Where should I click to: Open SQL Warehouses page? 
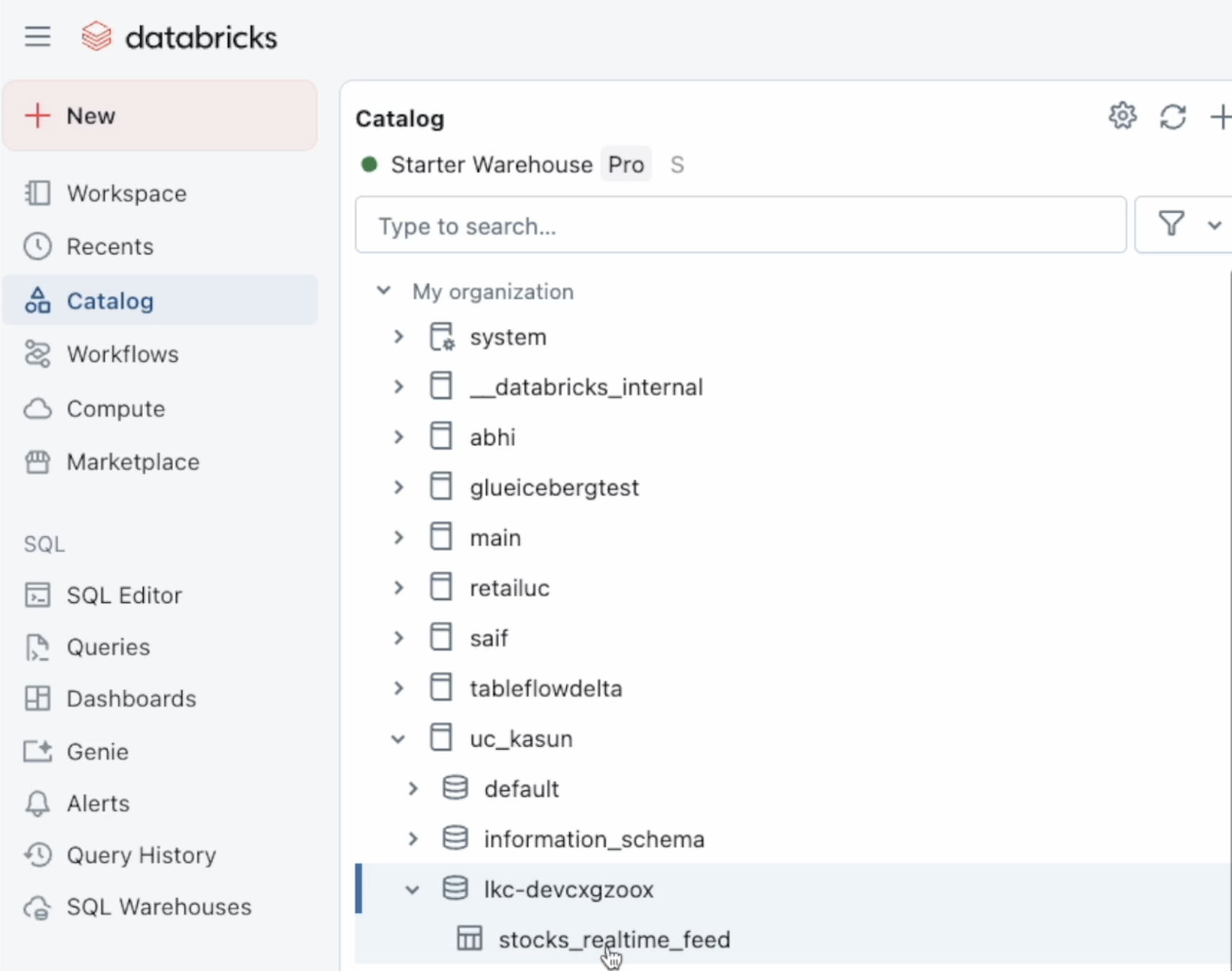tap(160, 907)
